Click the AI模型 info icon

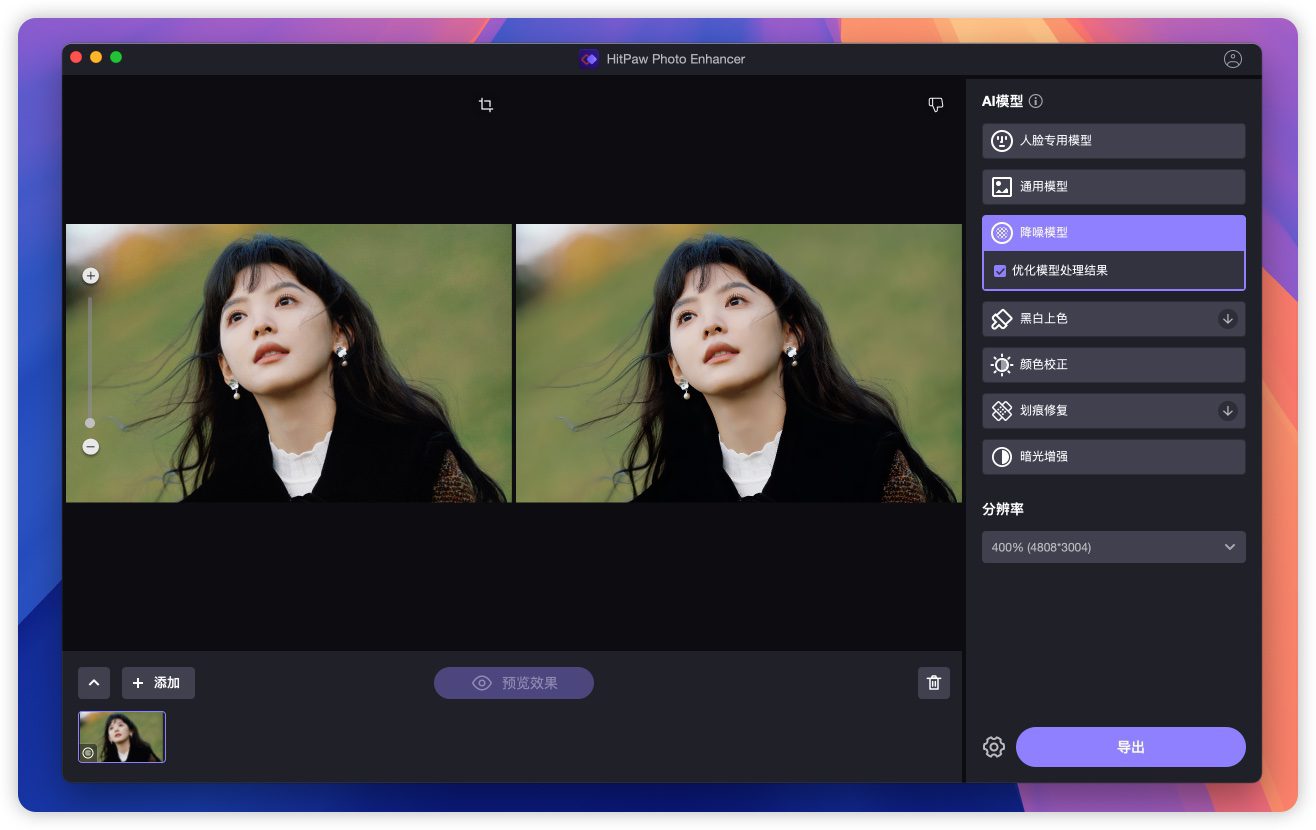1036,101
